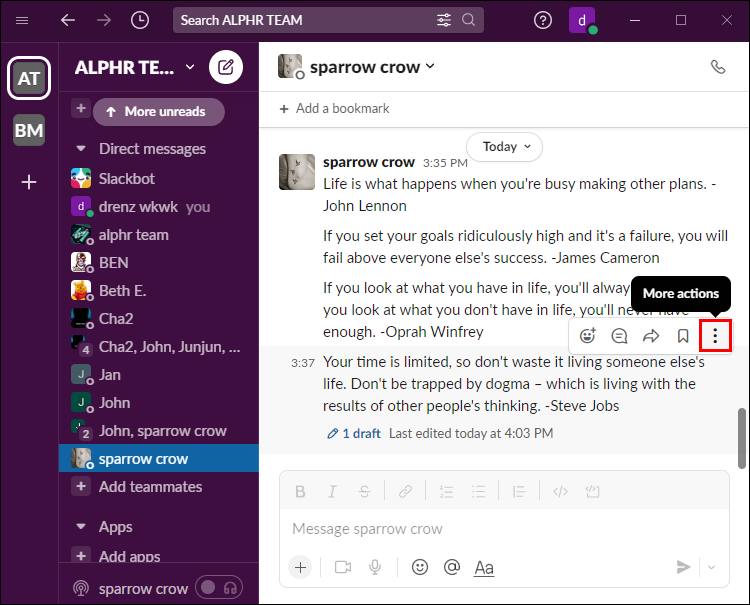The width and height of the screenshot is (750, 605).
Task: Switch to the BM workspace
Action: 29,130
